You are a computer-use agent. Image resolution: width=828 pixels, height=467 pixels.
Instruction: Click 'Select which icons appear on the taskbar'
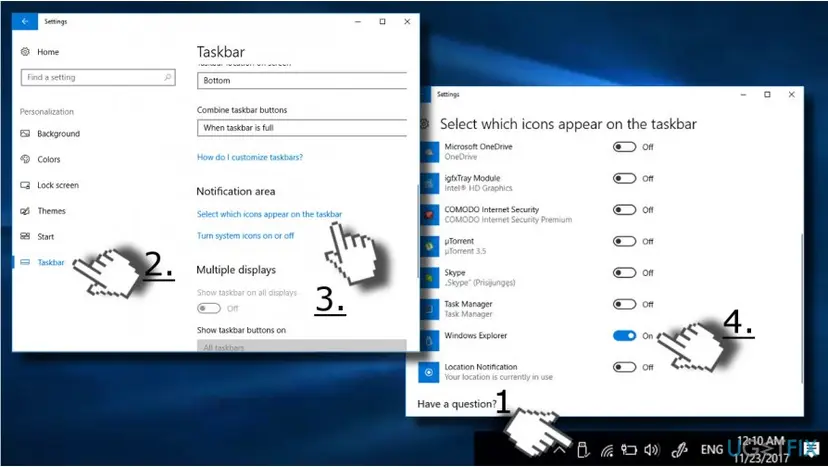point(269,214)
